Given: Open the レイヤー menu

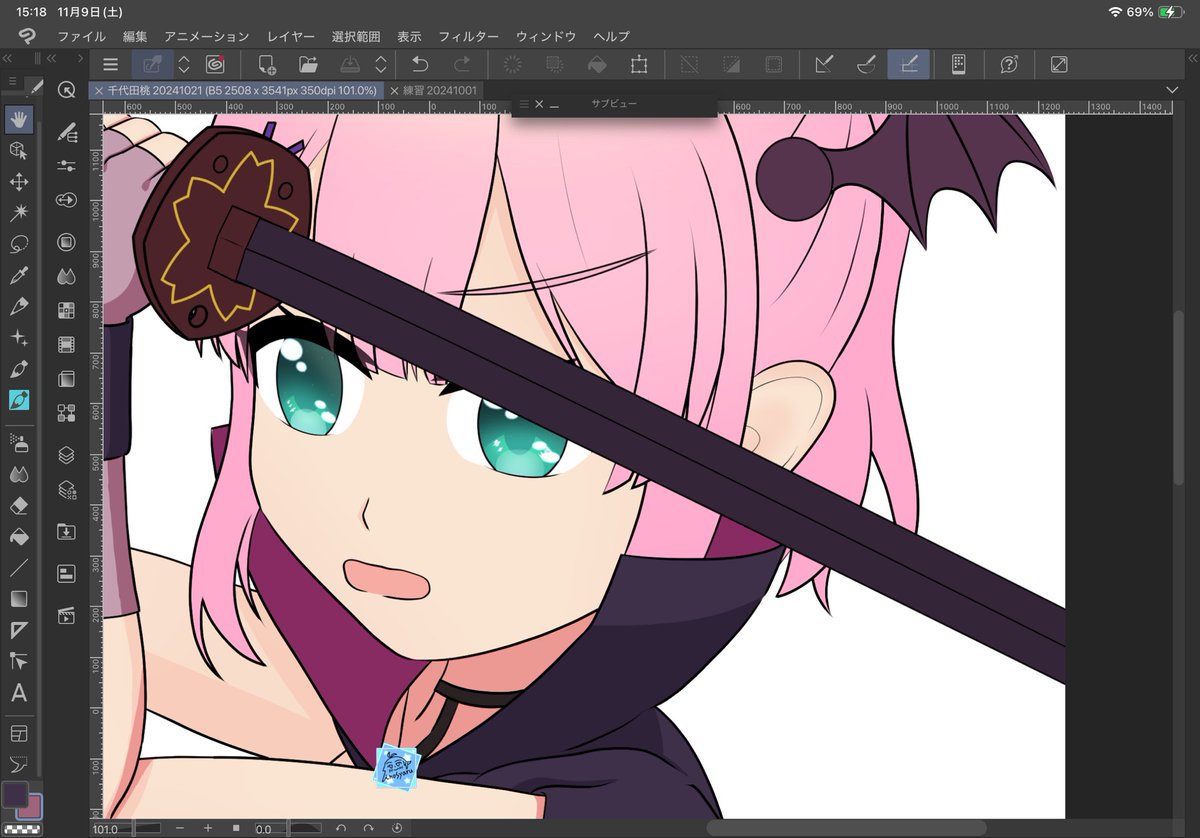Looking at the screenshot, I should 291,36.
